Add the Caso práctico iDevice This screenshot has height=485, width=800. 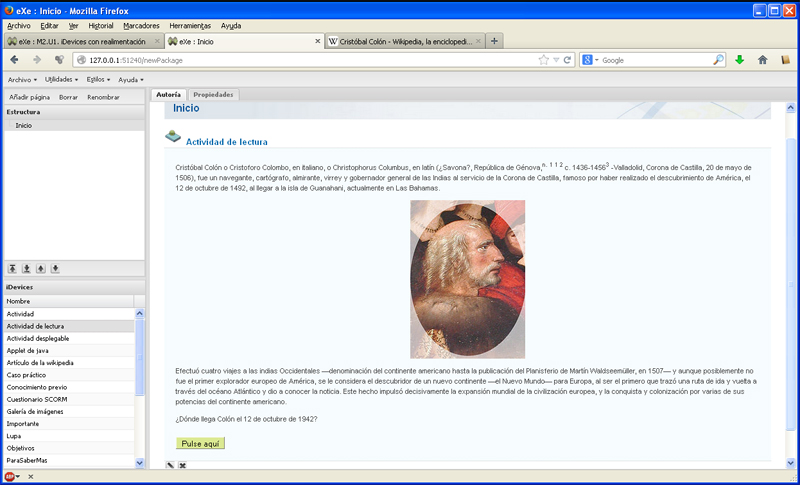(69, 375)
